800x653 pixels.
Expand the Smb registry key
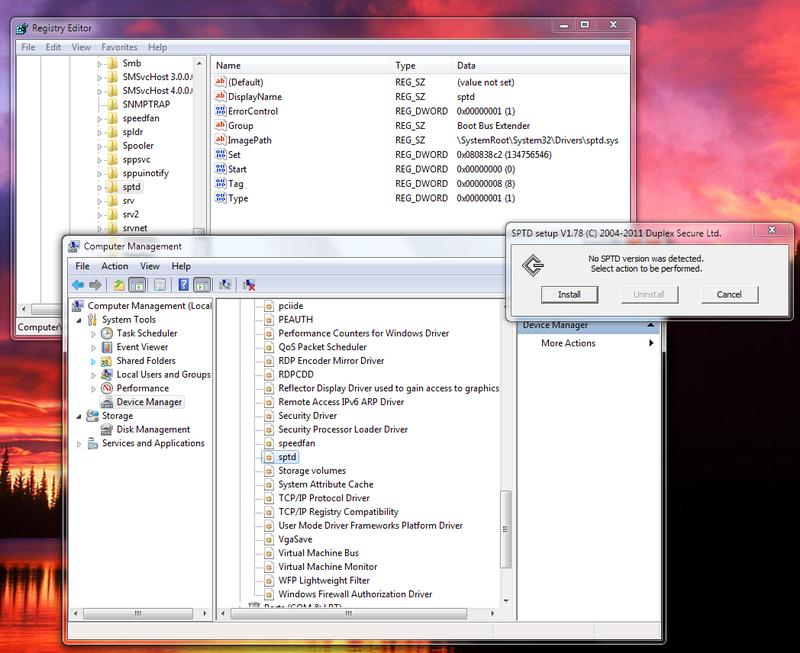[x=99, y=64]
